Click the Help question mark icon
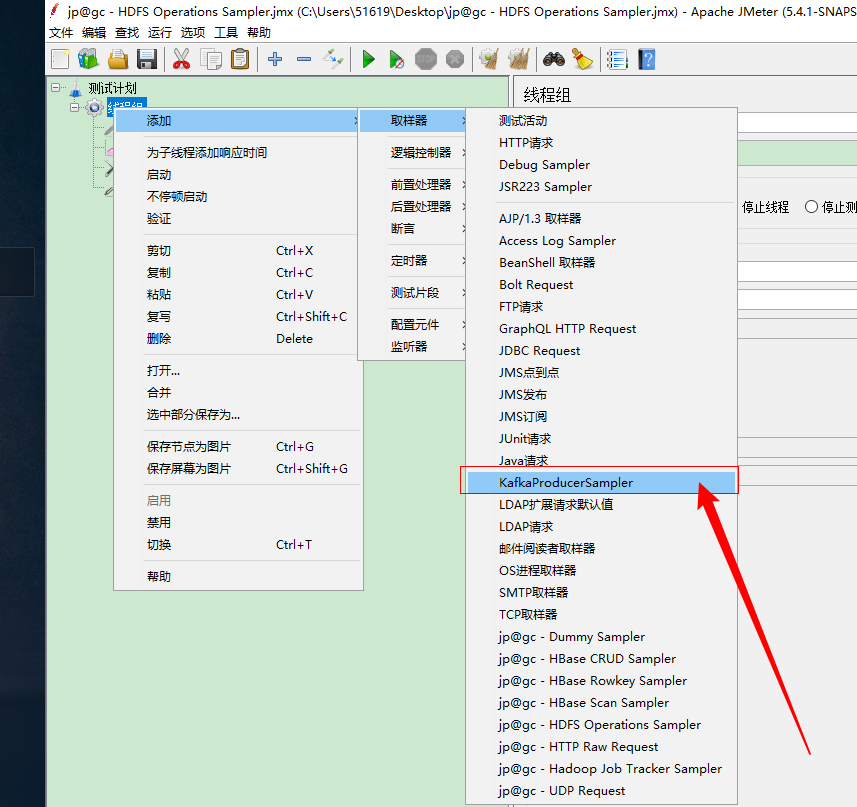The image size is (857, 807). (647, 59)
